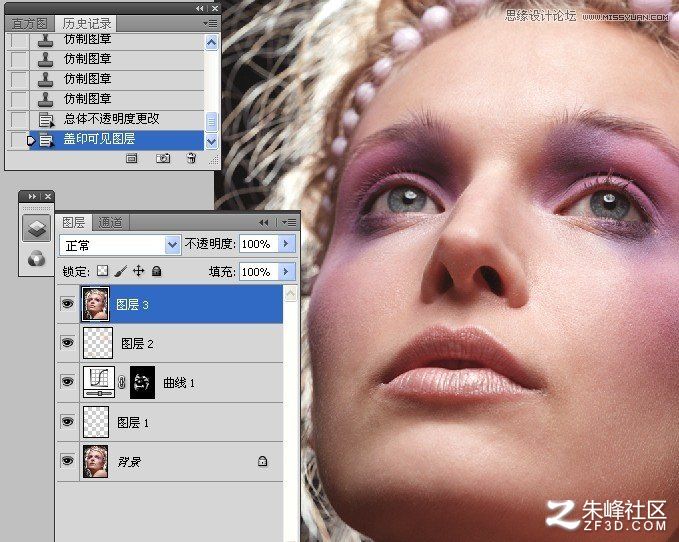Open the 不透明度 slider arrow

pos(287,244)
